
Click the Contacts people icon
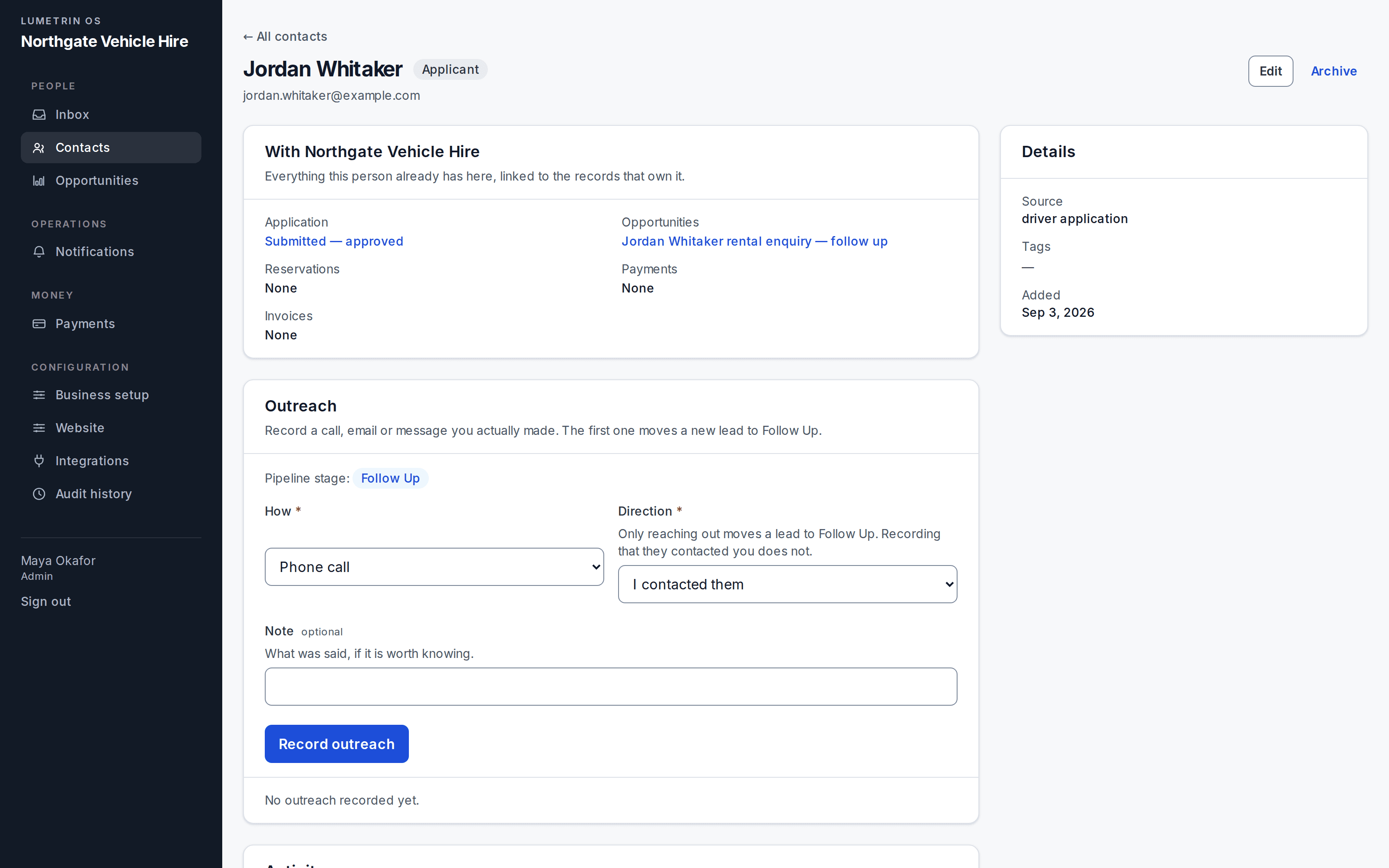point(39,148)
